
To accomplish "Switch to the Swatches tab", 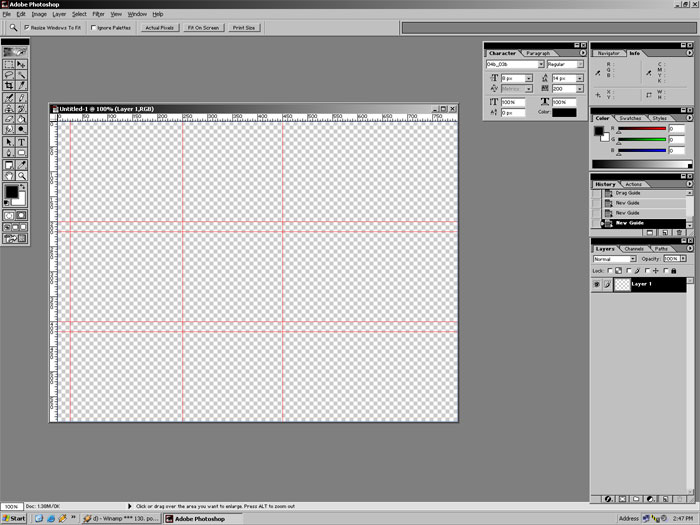I will pyautogui.click(x=630, y=118).
